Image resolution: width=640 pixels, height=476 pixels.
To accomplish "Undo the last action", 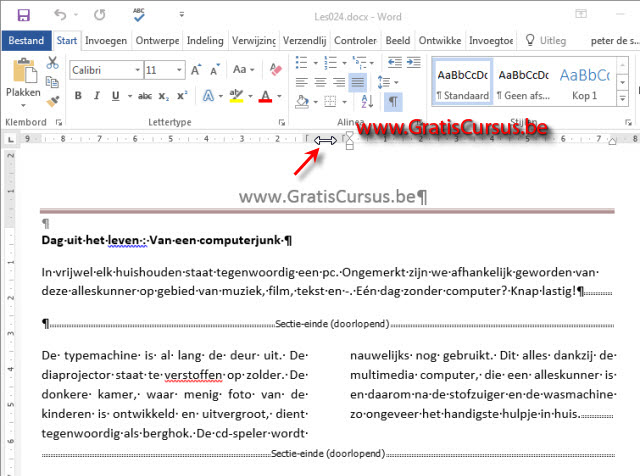I will [60, 15].
